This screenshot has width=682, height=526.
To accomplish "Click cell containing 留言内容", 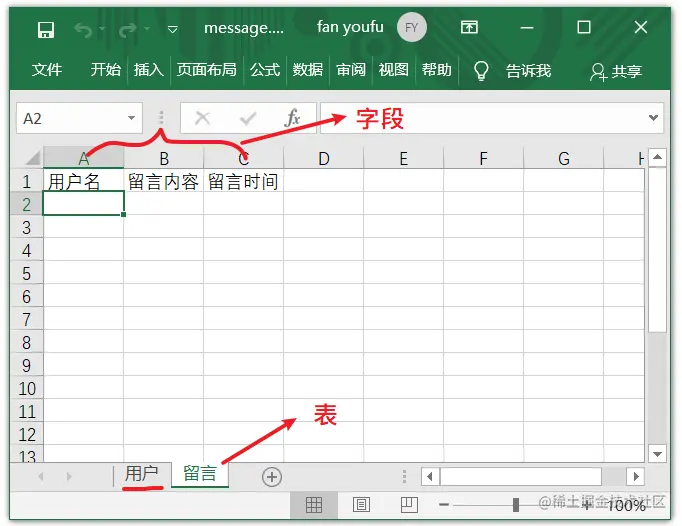I will (164, 181).
